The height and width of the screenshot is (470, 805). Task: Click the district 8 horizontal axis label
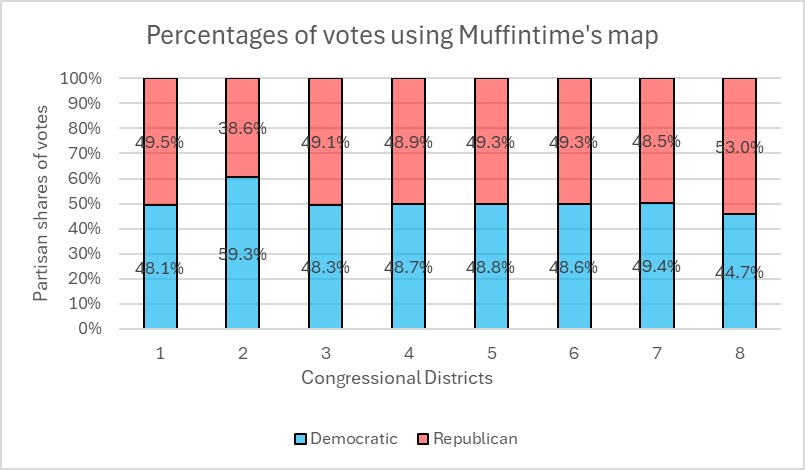pyautogui.click(x=739, y=351)
